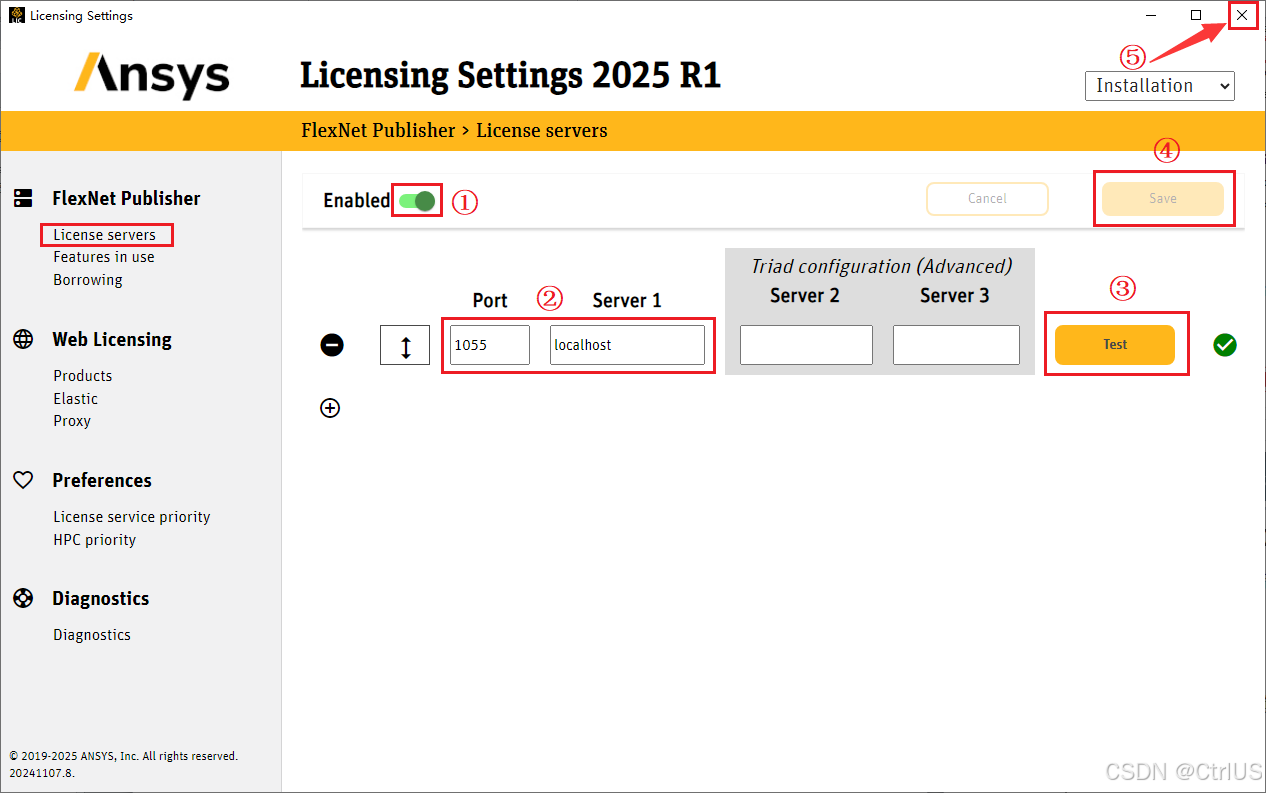Click the Server 2 input field
The image size is (1266, 793).
pos(806,345)
